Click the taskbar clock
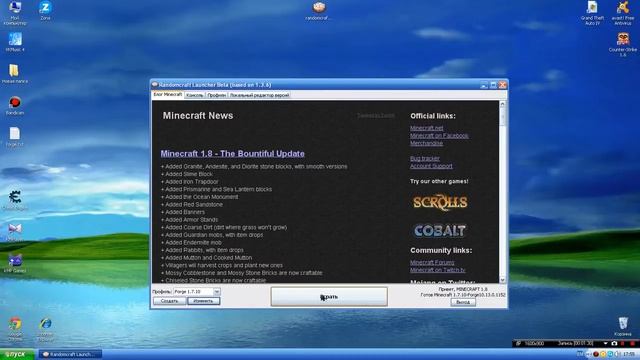Viewport: 640px width, 360px height. click(629, 354)
